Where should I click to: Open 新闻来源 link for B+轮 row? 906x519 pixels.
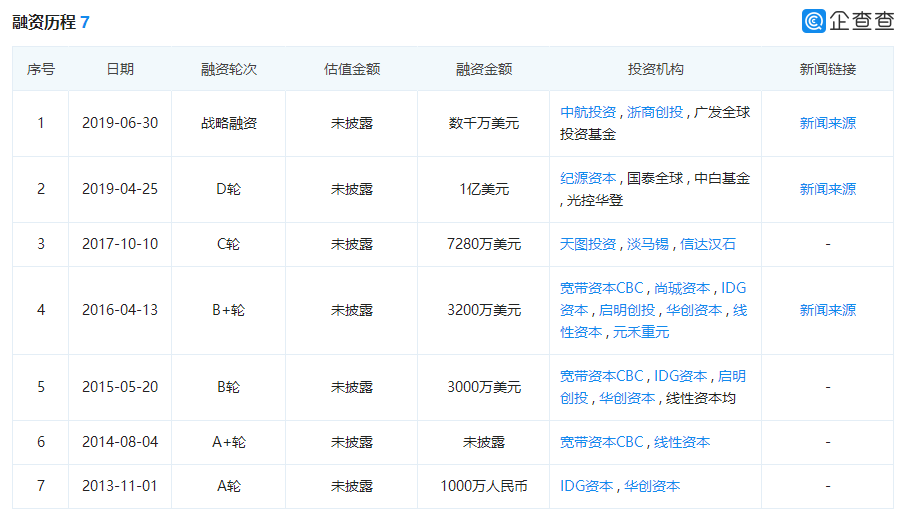pyautogui.click(x=827, y=310)
